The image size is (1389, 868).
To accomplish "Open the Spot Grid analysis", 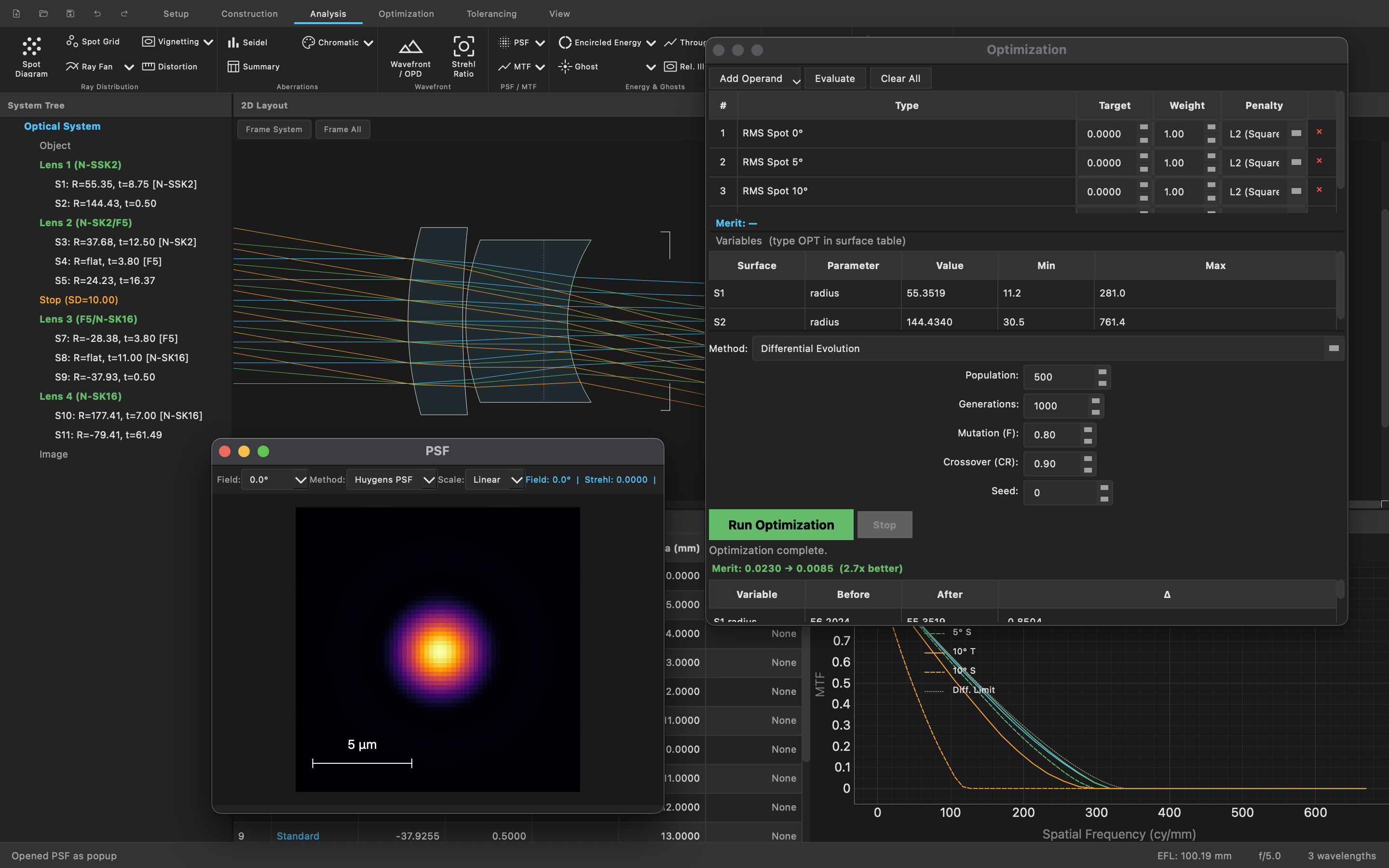I will [93, 41].
